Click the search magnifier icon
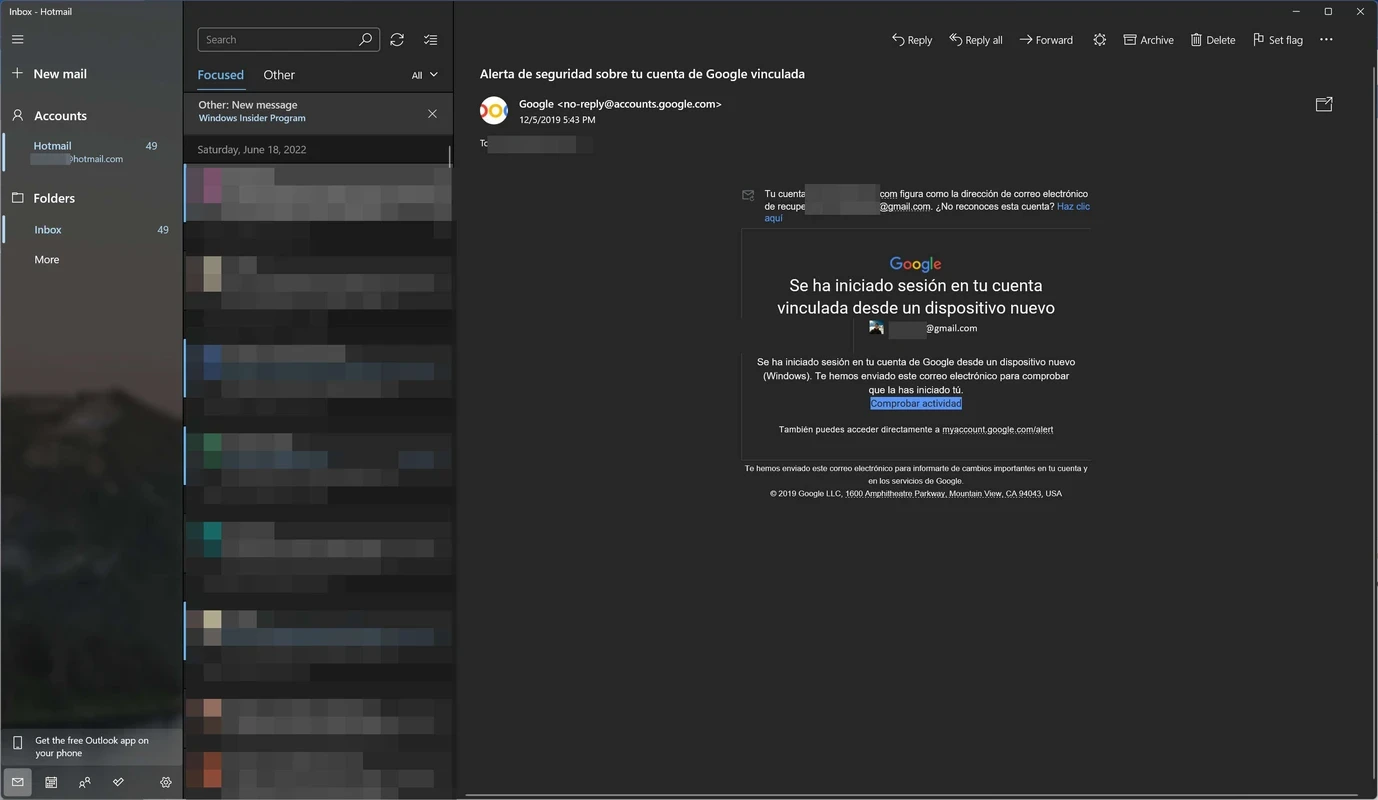This screenshot has width=1378, height=800. point(366,40)
